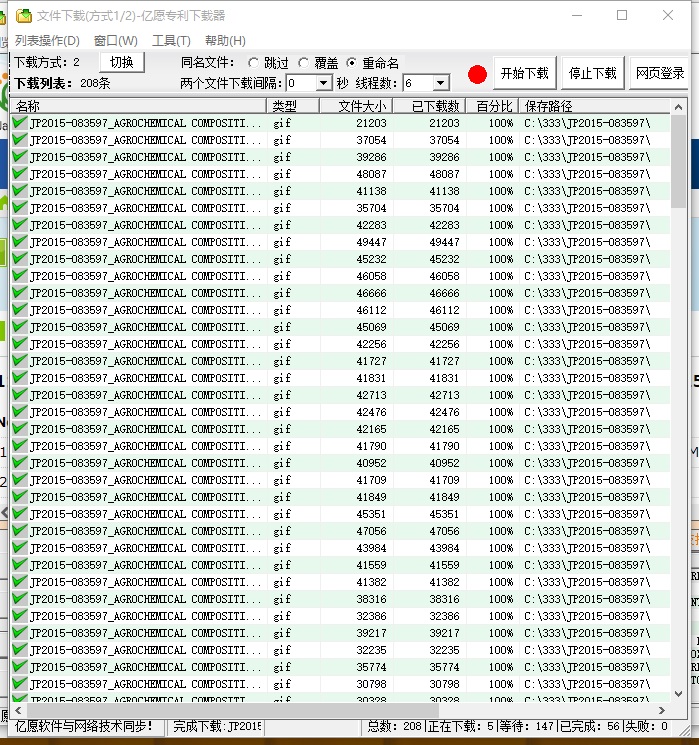This screenshot has height=745, width=699.
Task: Click the green check icon of the 45232 row
Action: click(x=20, y=258)
